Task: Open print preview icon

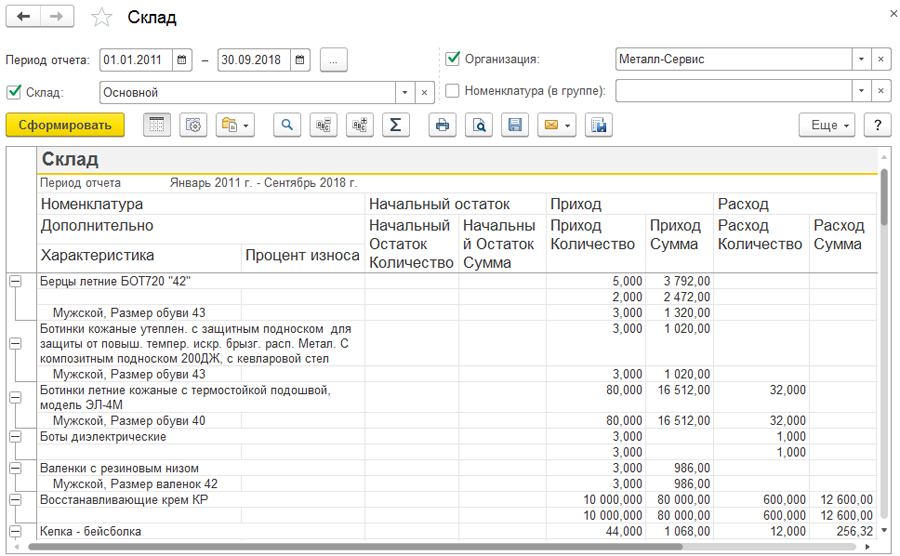Action: (479, 125)
